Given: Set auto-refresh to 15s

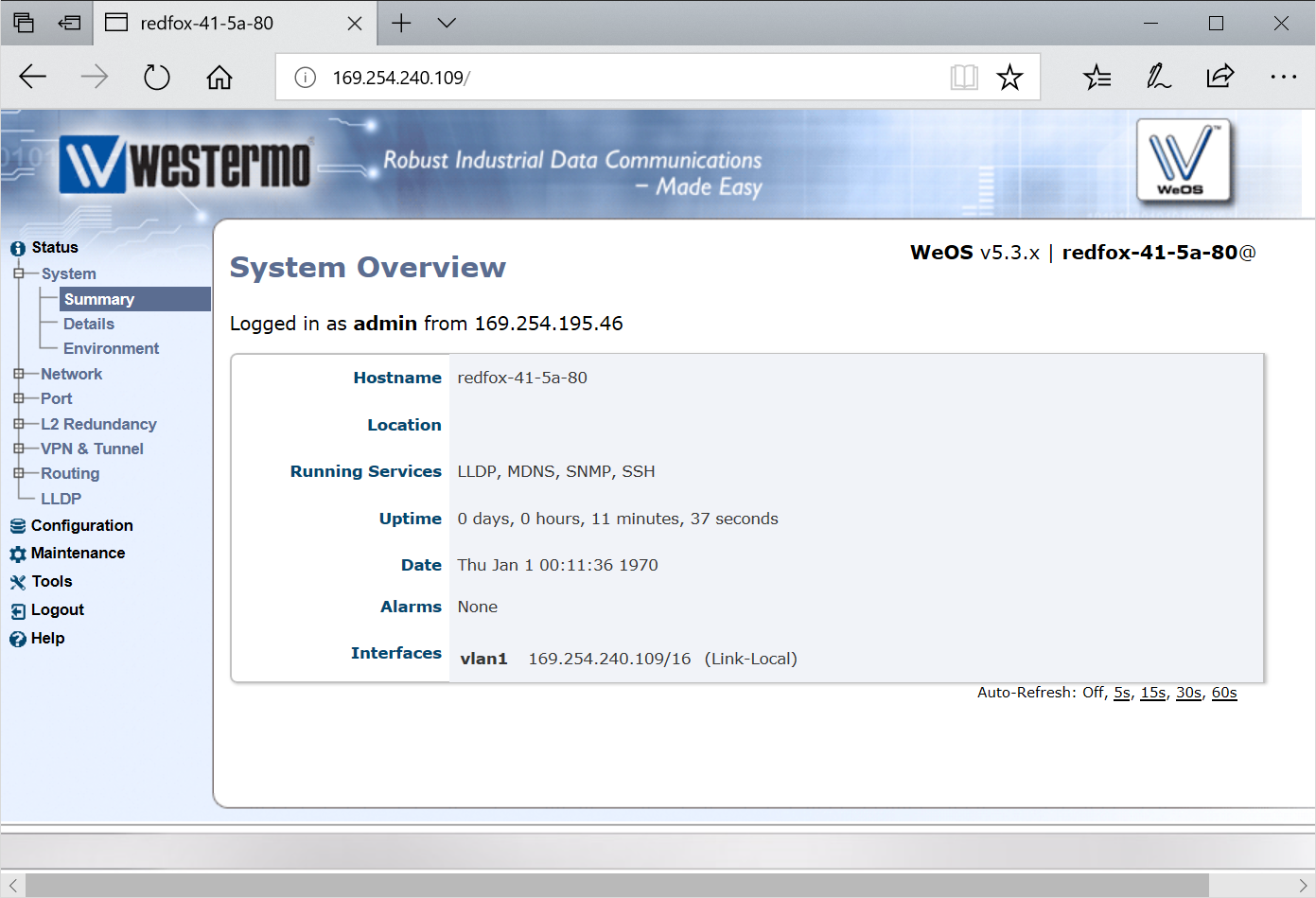Looking at the screenshot, I should 1153,693.
